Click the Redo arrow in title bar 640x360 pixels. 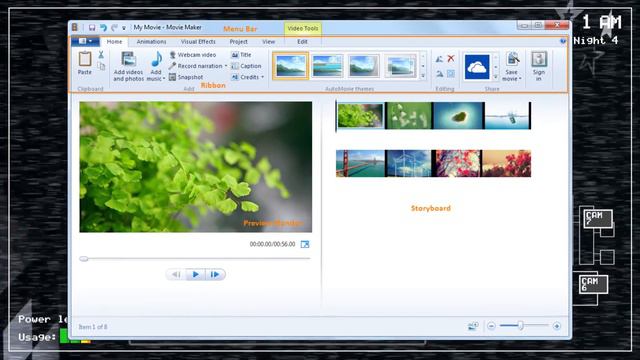(x=114, y=28)
